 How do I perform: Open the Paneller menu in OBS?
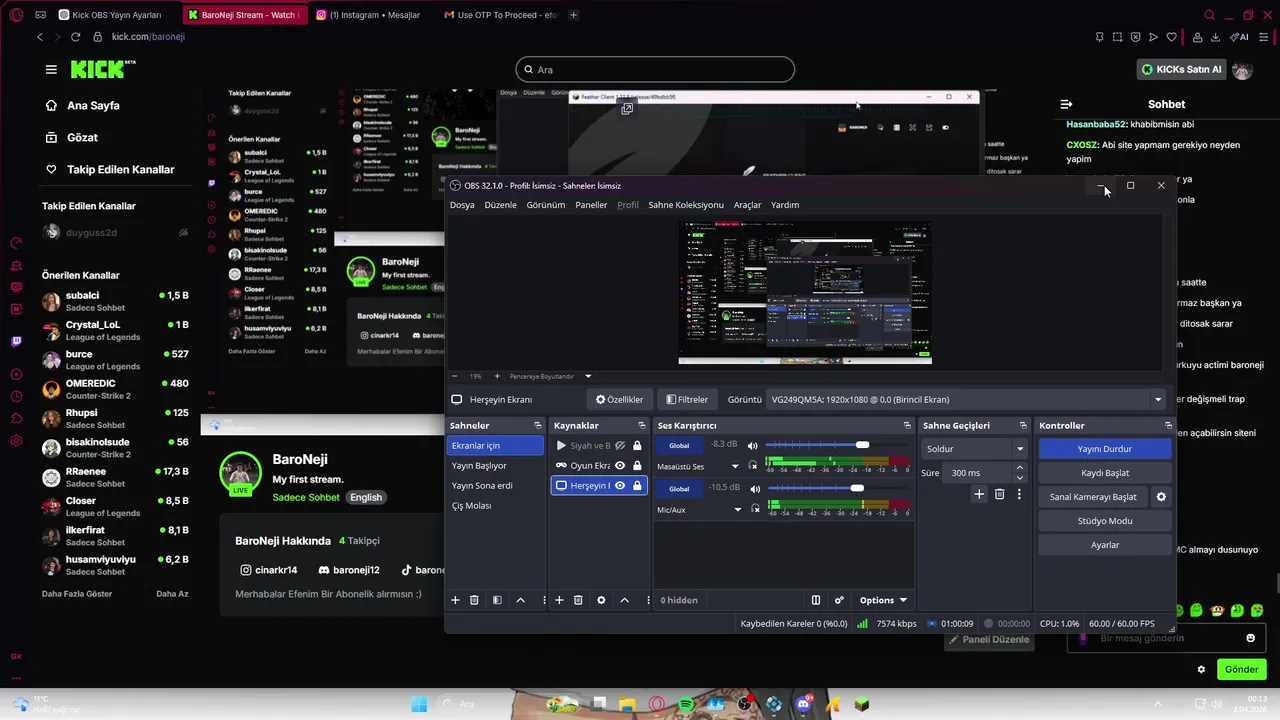[x=591, y=205]
